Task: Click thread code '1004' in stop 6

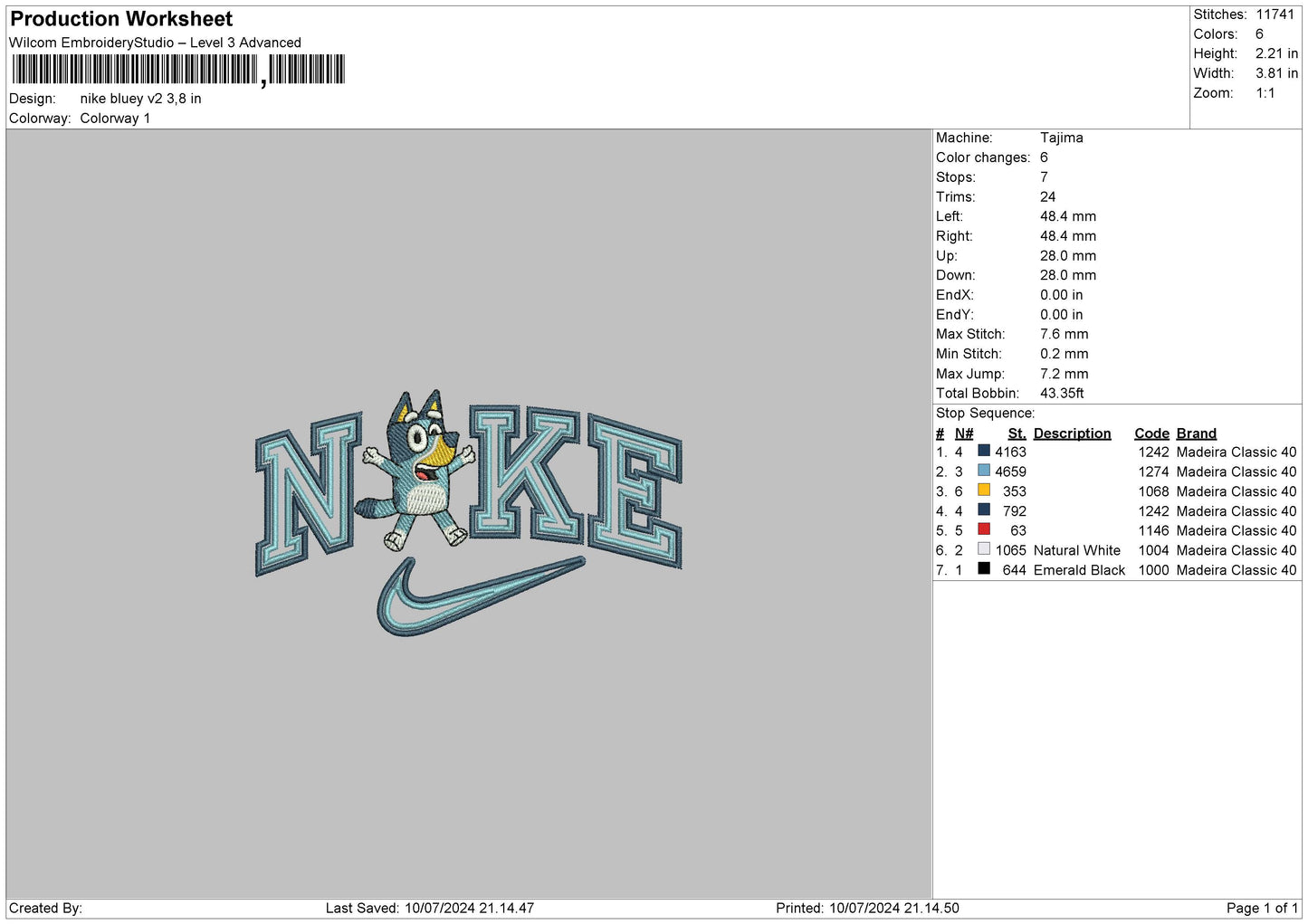Action: click(1153, 550)
